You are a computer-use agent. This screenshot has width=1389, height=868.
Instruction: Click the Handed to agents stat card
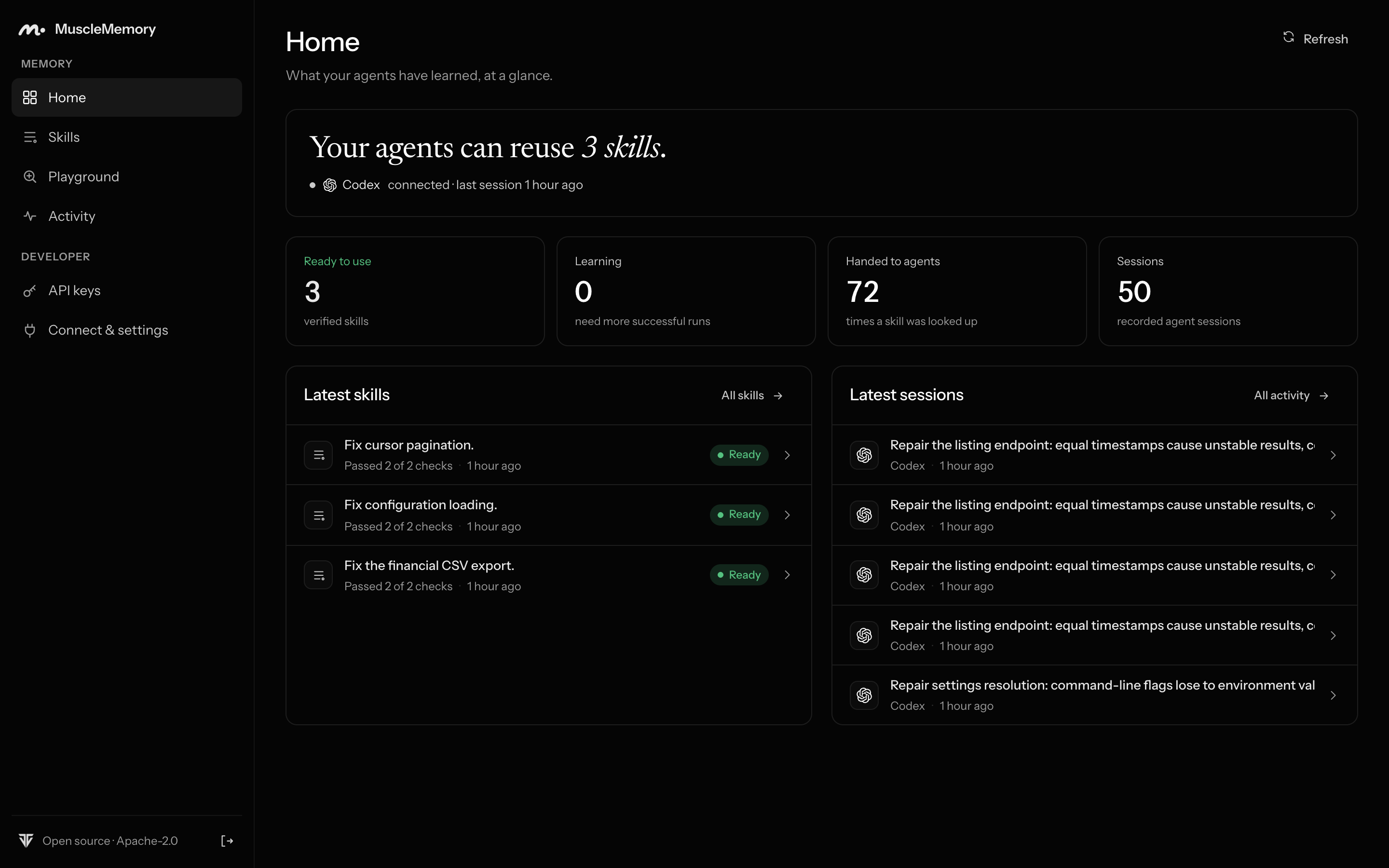pos(957,291)
